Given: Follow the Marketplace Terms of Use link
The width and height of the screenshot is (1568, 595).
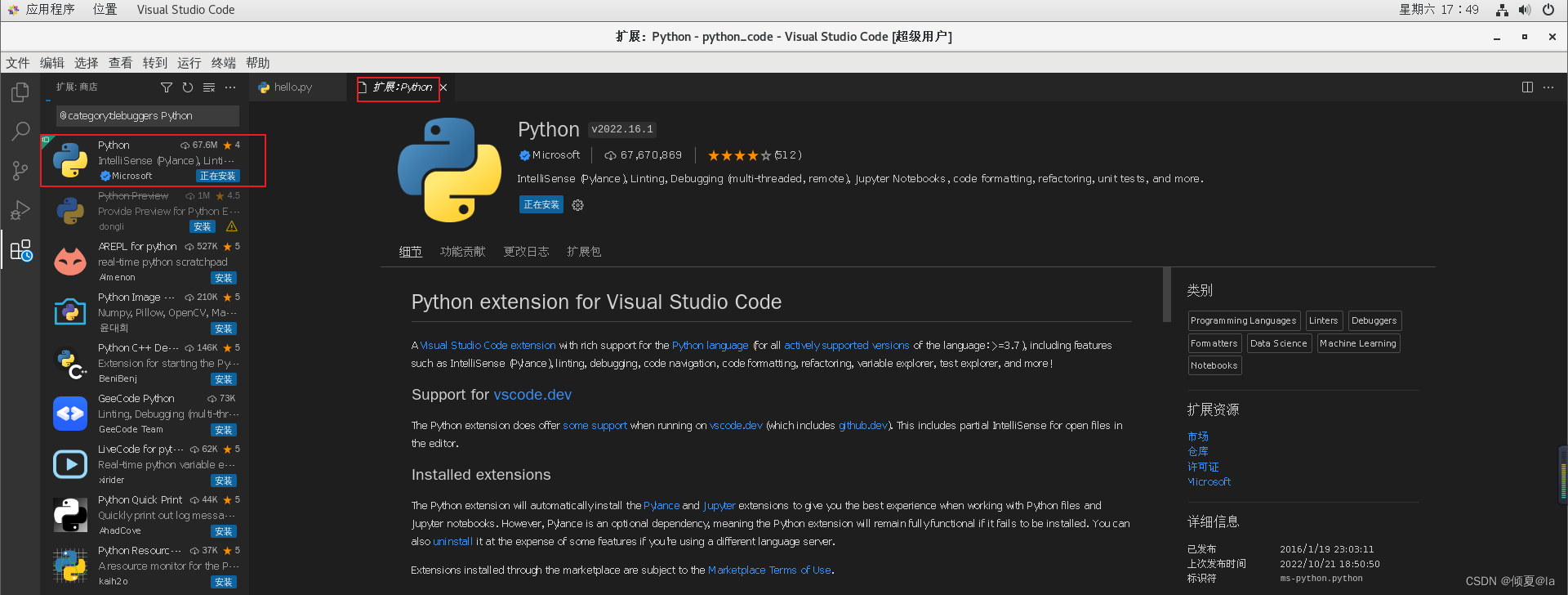Looking at the screenshot, I should [769, 570].
